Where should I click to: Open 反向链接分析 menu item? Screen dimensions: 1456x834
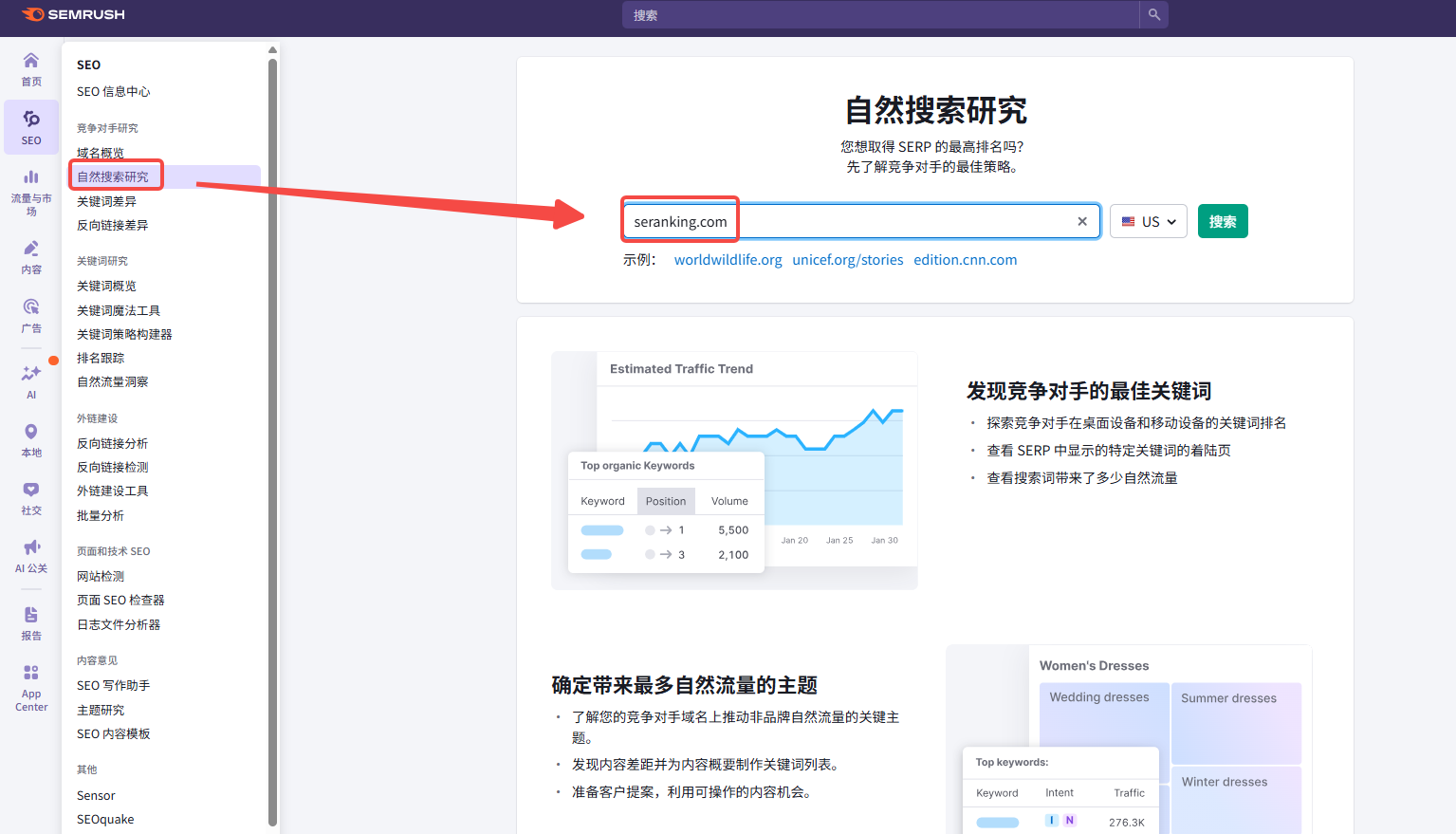click(x=112, y=443)
